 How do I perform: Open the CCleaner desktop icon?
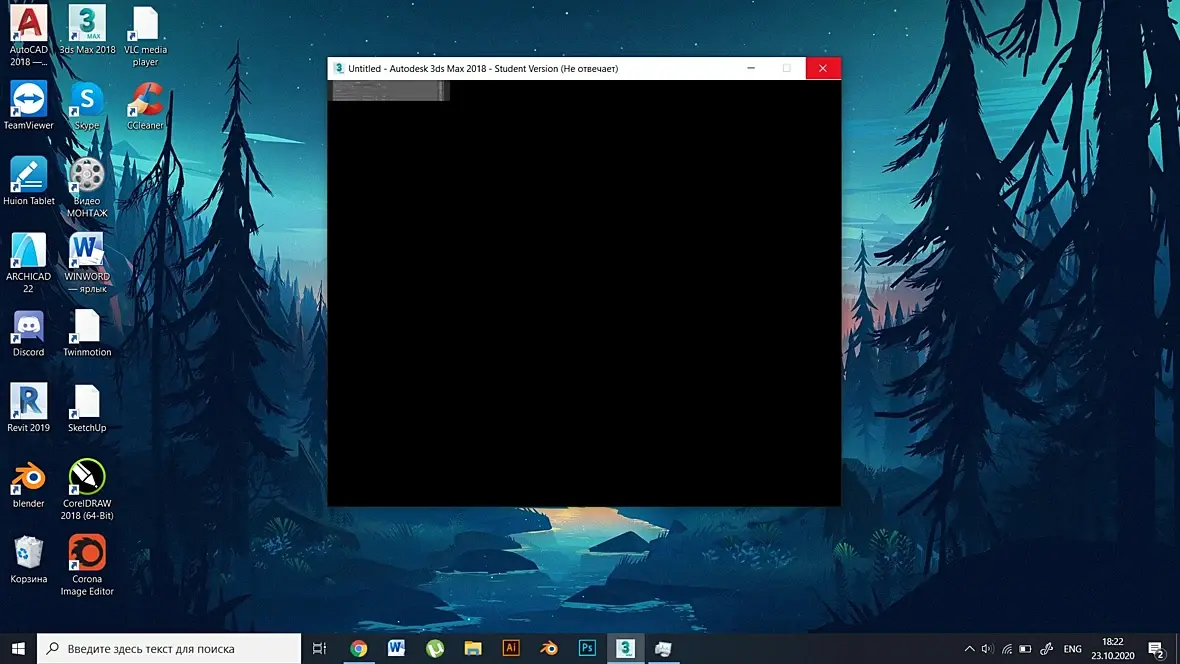pos(145,105)
